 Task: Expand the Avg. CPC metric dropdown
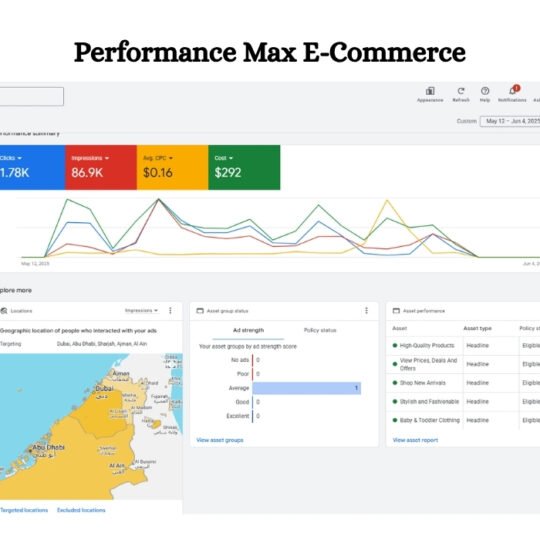(171, 158)
